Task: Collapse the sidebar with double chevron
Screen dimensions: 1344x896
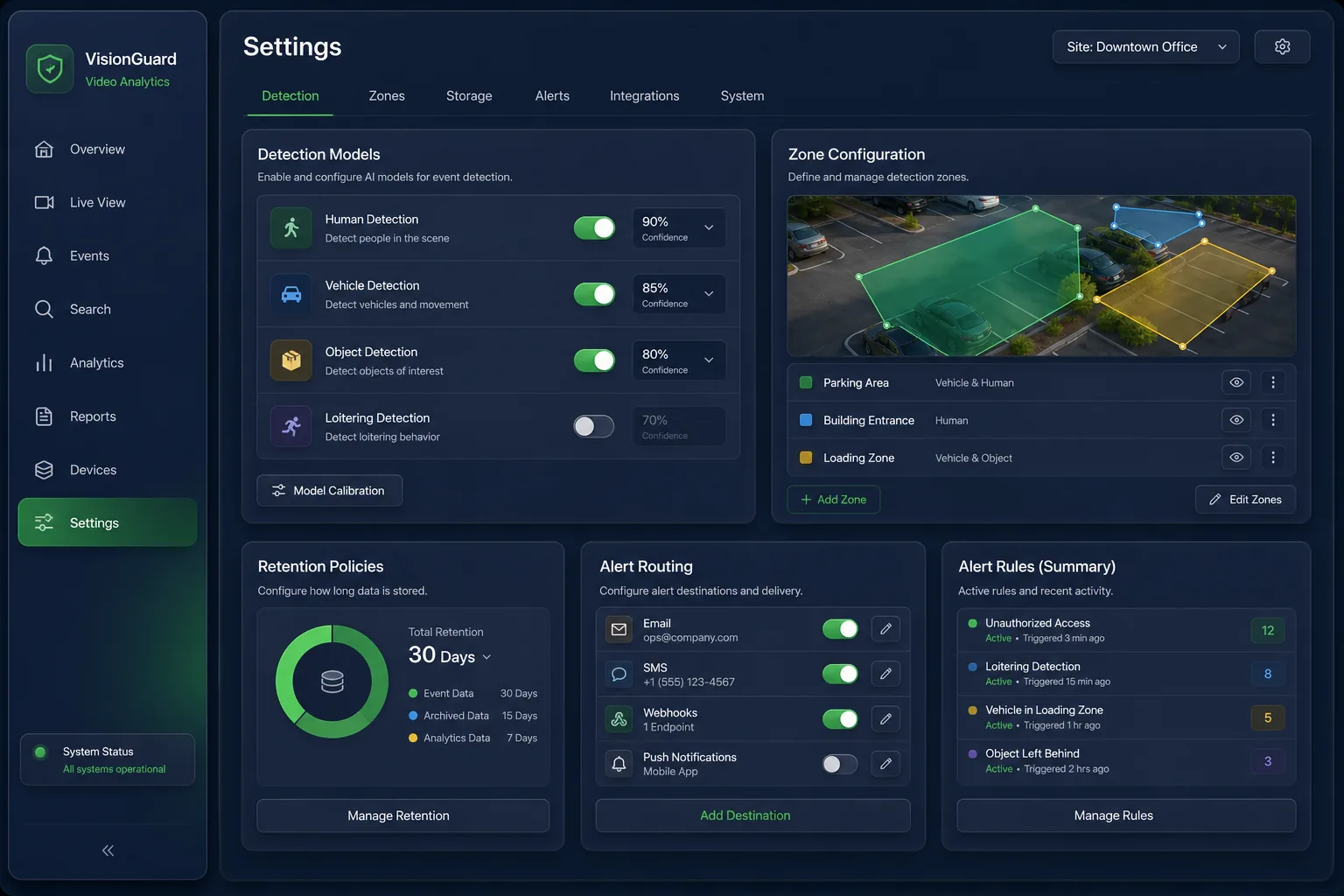Action: click(108, 850)
